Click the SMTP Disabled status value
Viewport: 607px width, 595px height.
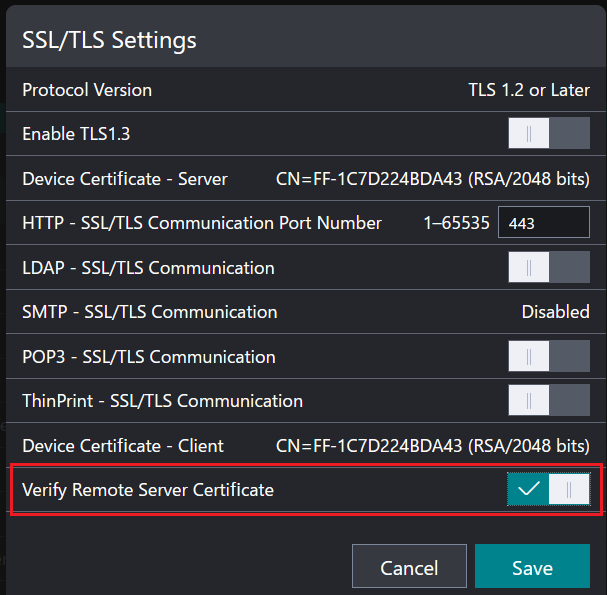tap(555, 312)
